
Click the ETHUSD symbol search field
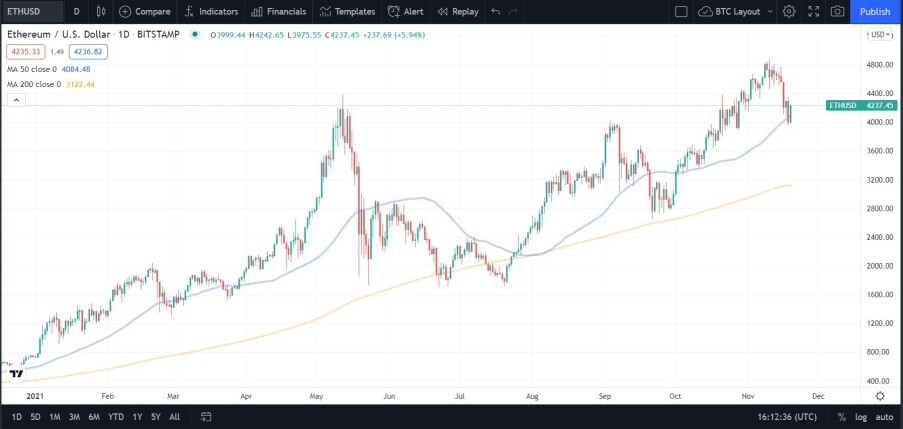click(x=32, y=12)
